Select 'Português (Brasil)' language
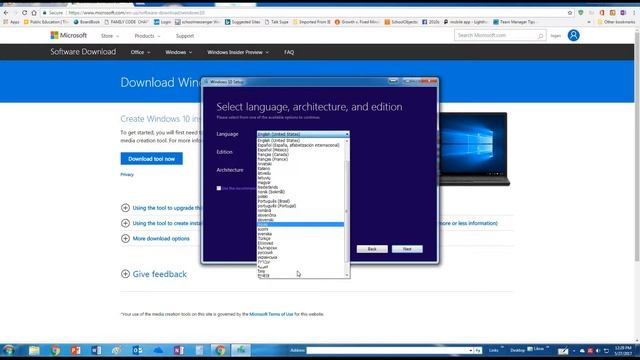 click(300, 201)
